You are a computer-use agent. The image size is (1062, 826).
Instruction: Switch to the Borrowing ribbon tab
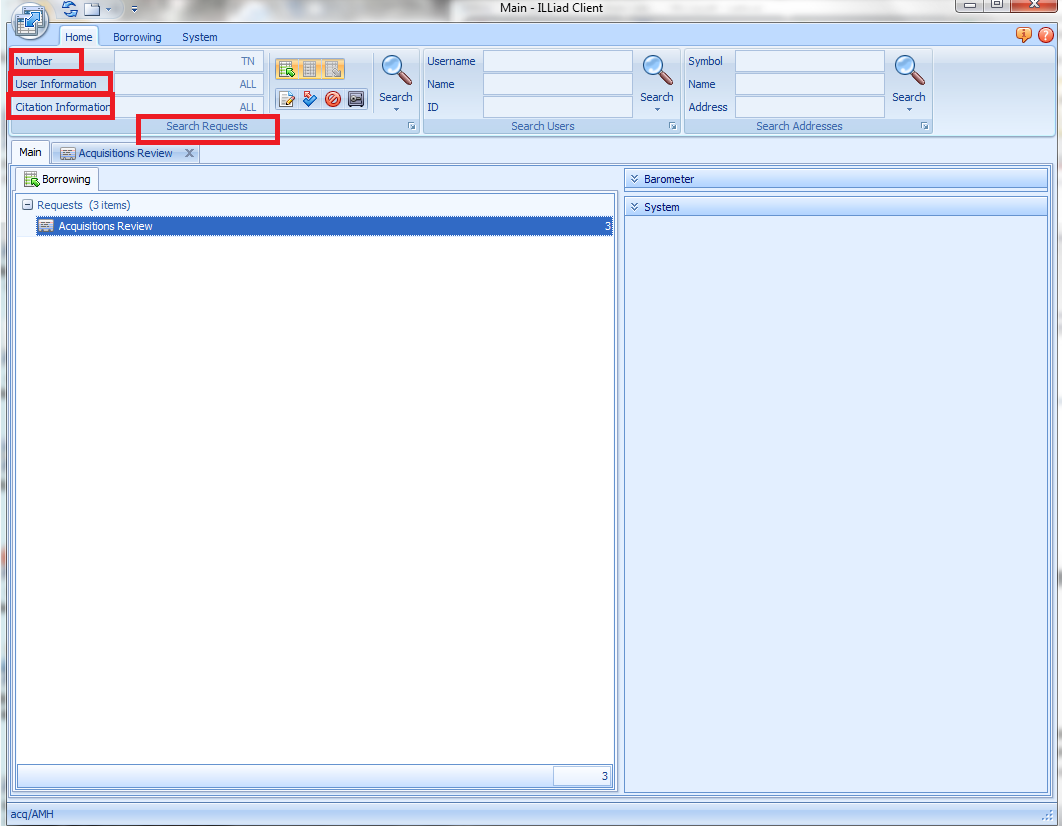(x=137, y=37)
